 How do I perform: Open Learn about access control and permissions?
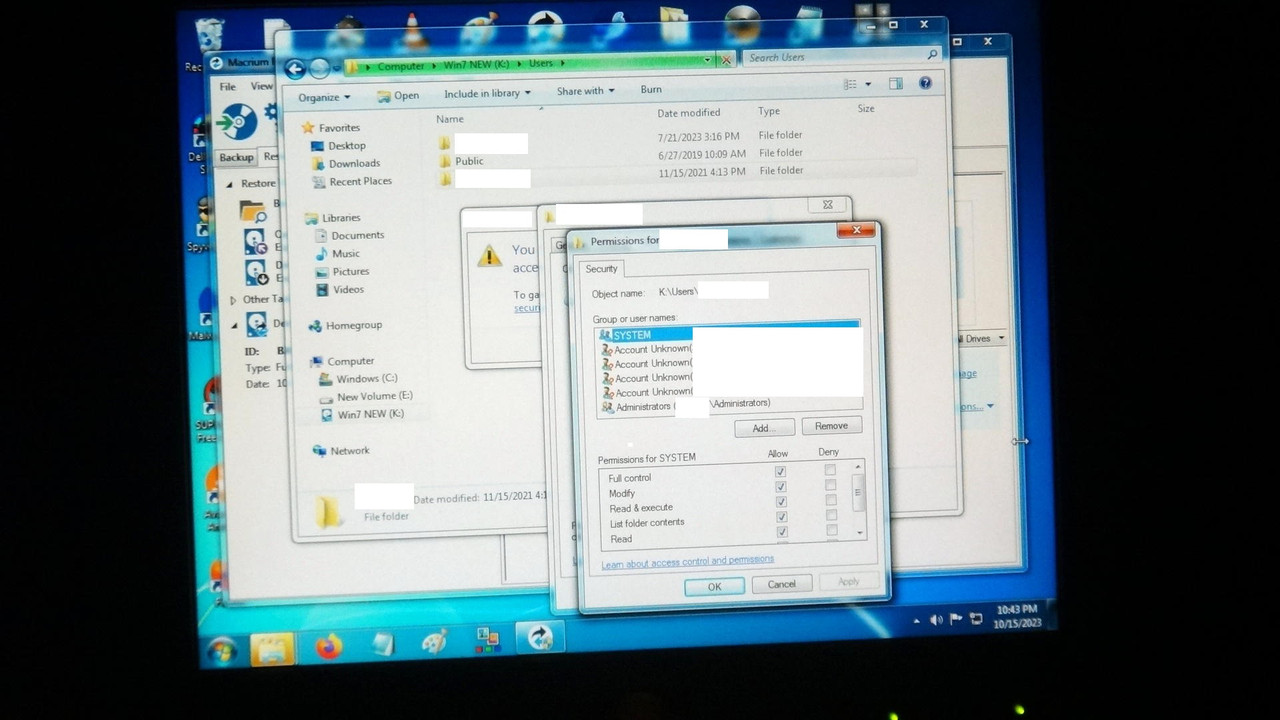[x=687, y=562]
